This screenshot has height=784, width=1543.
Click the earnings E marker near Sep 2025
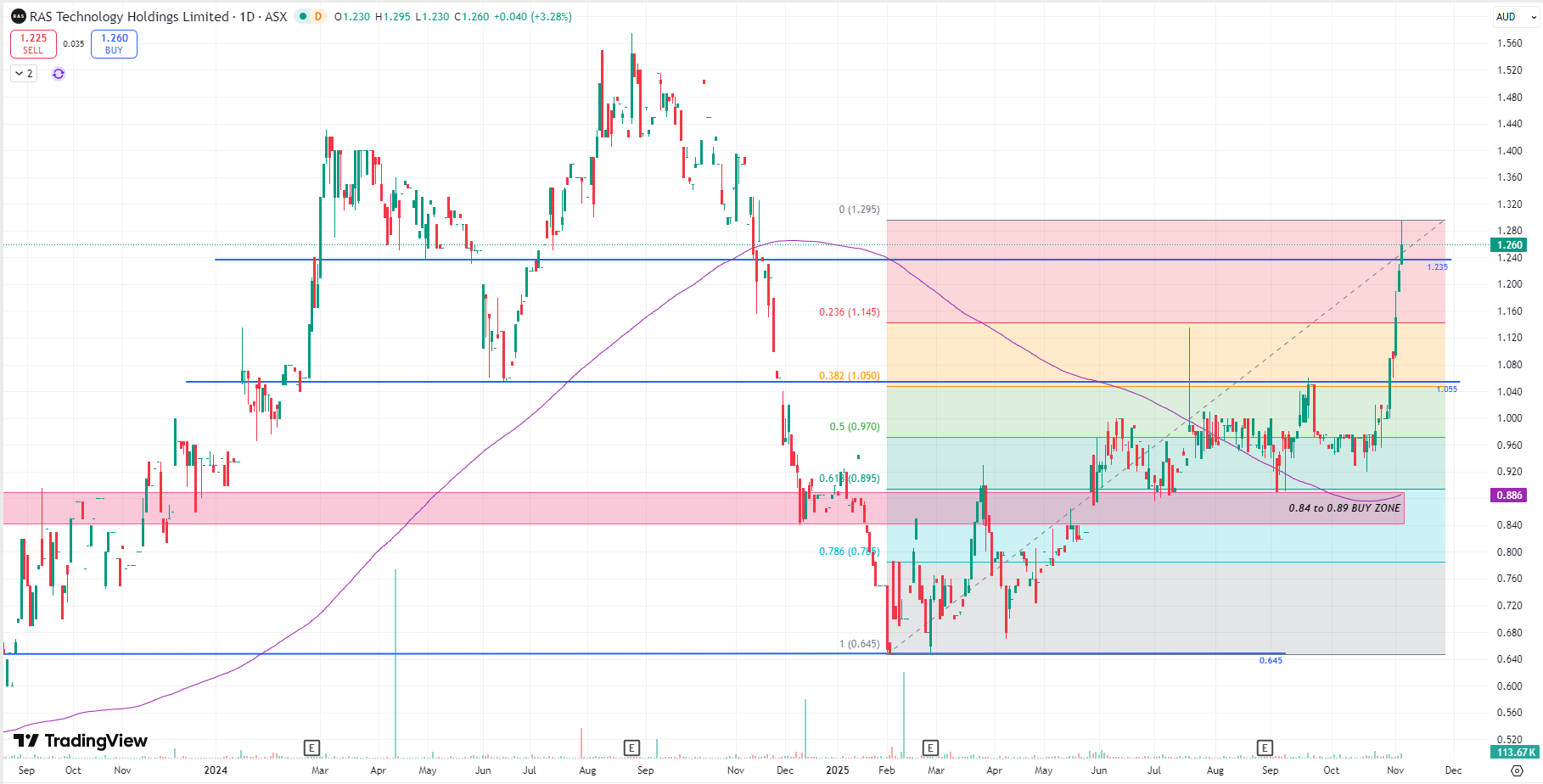1265,748
